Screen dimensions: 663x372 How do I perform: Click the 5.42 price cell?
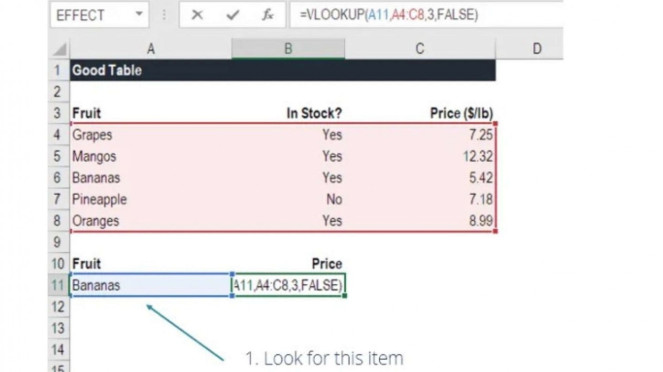point(420,178)
